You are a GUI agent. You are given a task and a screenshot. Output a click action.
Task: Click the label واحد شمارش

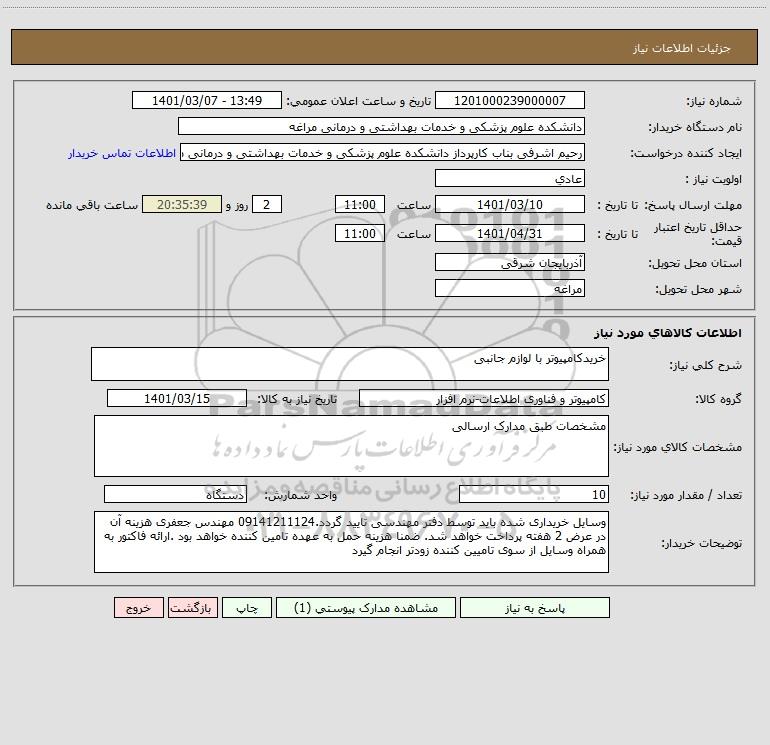point(301,496)
